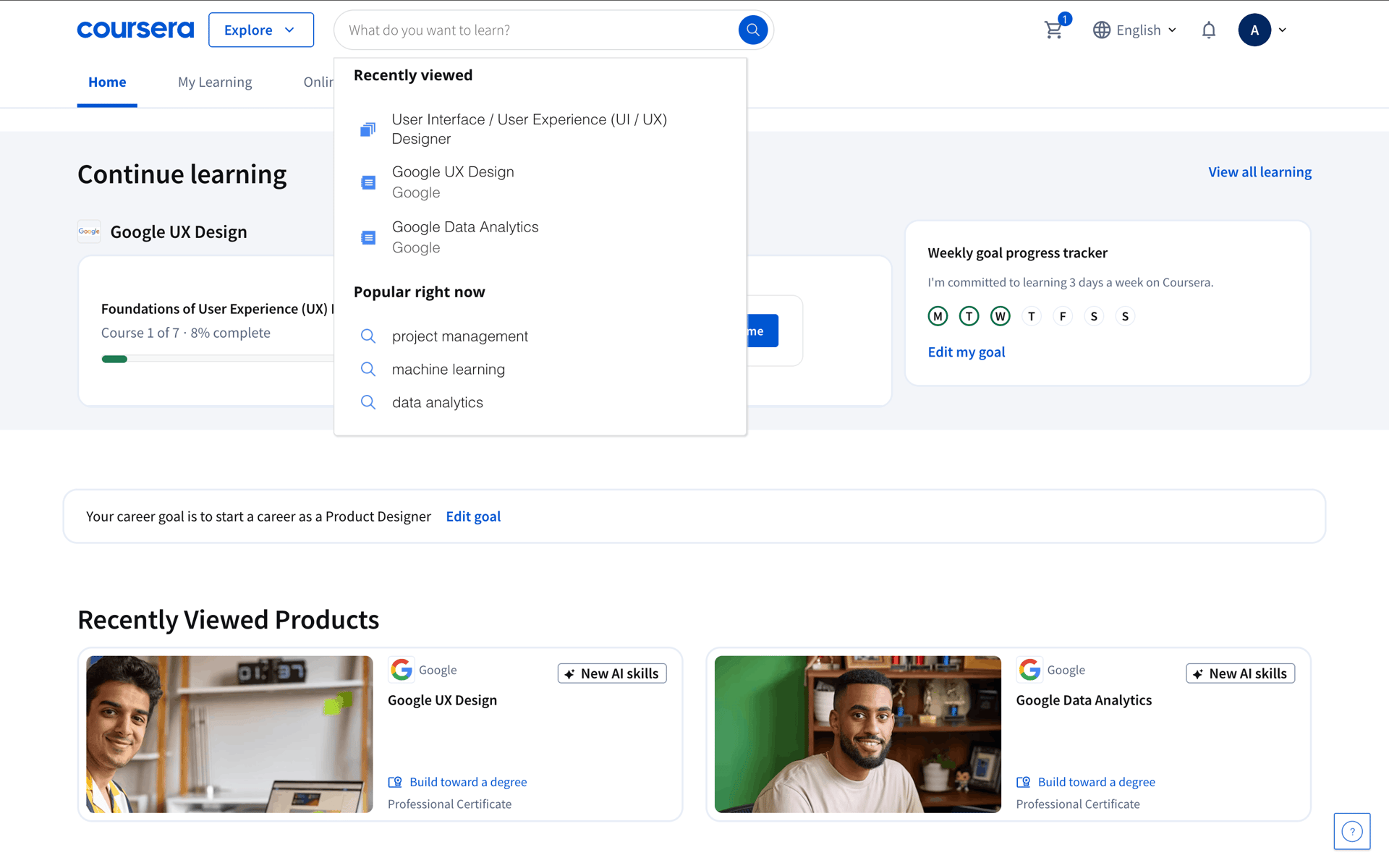This screenshot has width=1389, height=868.
Task: Click the Coursera logo
Action: point(135,30)
